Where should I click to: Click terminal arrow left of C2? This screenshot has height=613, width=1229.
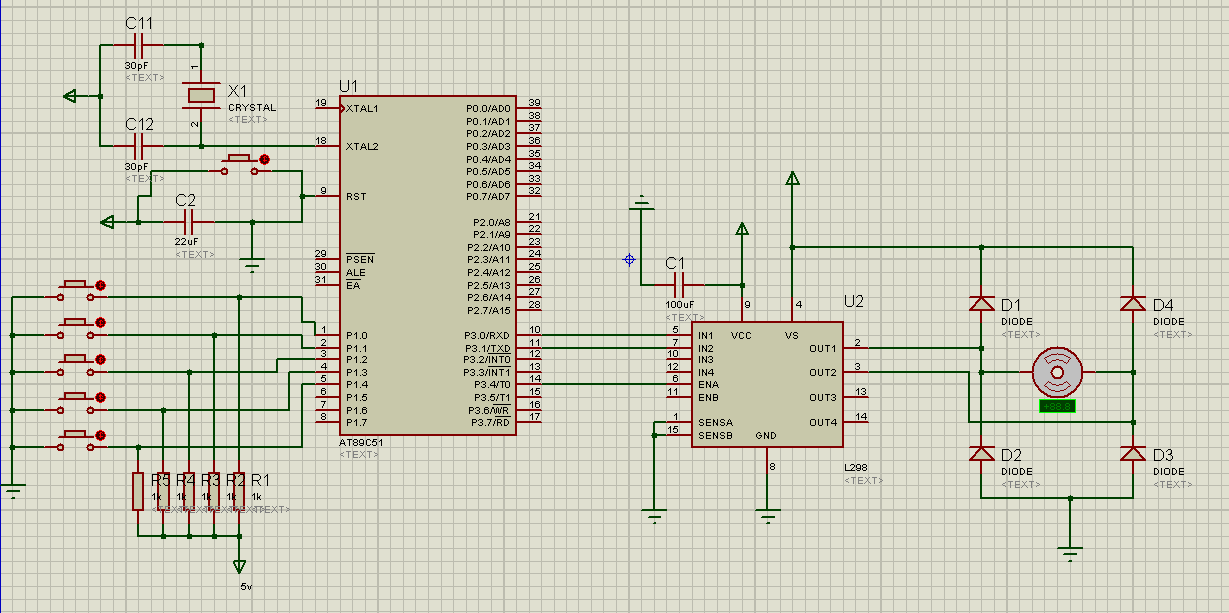coord(109,222)
